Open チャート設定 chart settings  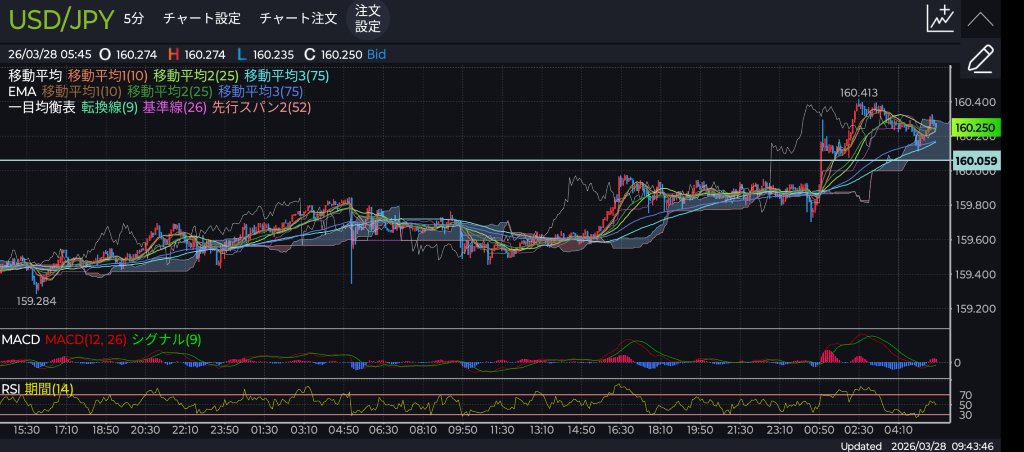click(x=201, y=19)
